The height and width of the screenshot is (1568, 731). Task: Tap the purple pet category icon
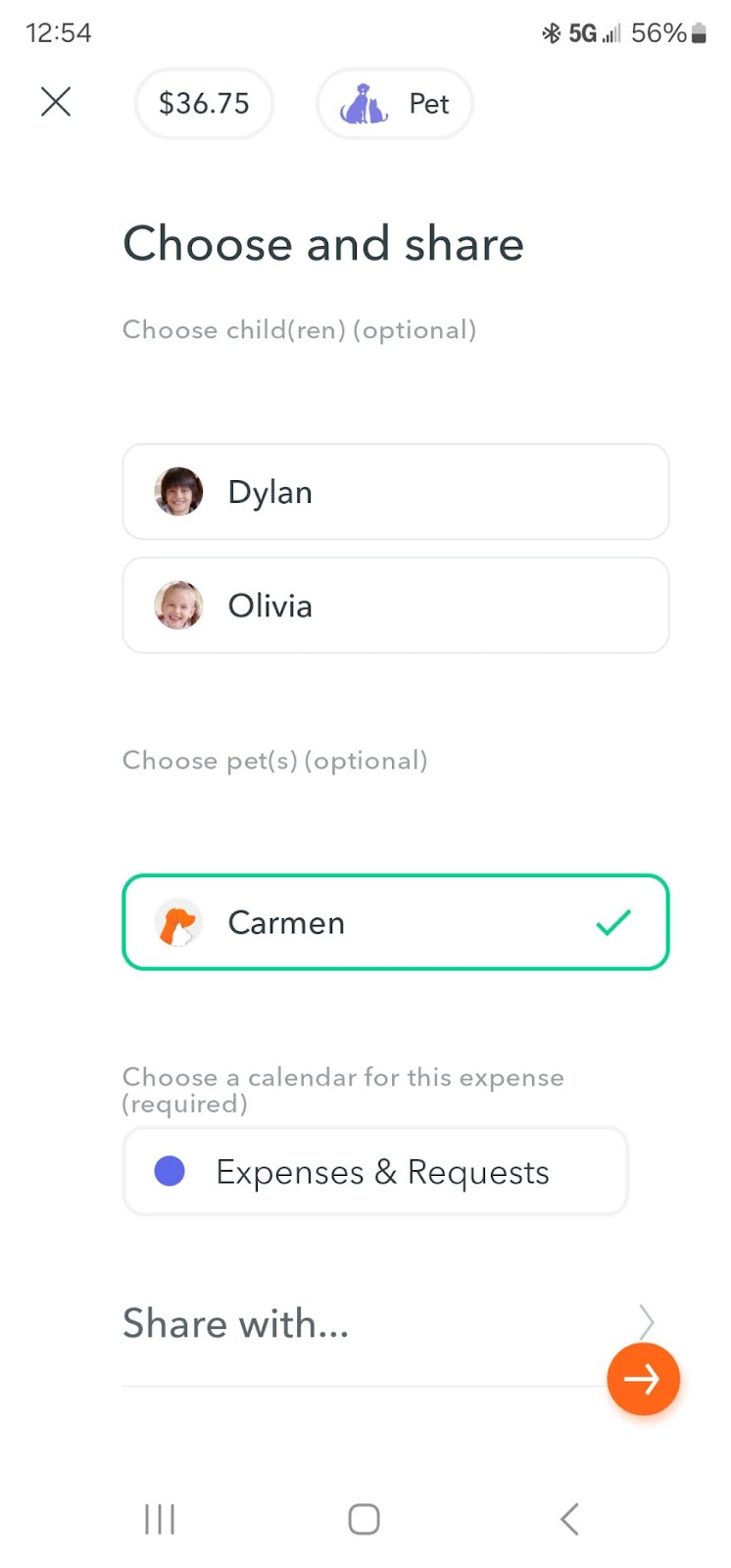pyautogui.click(x=364, y=103)
